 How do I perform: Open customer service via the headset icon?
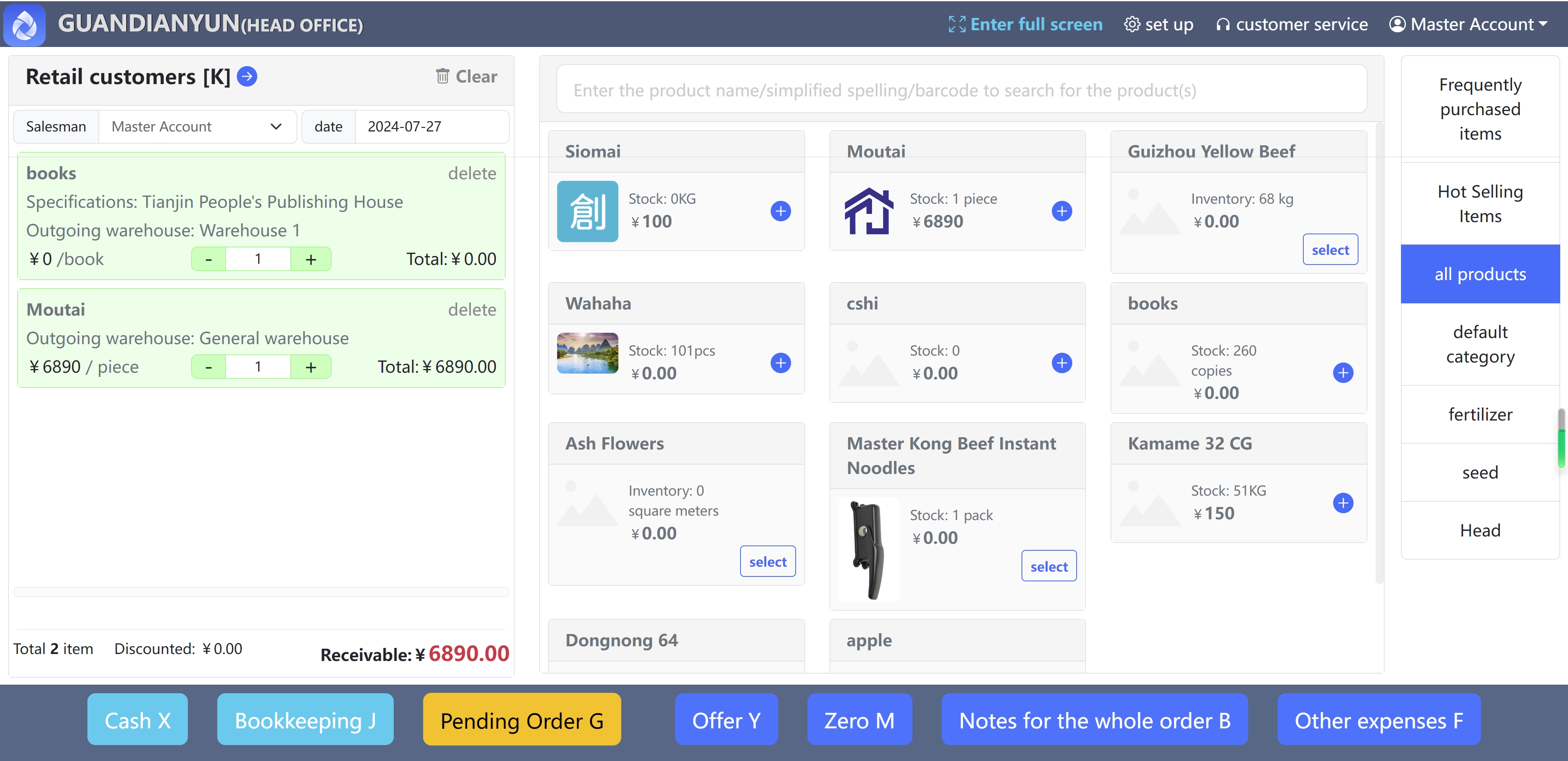coord(1222,24)
